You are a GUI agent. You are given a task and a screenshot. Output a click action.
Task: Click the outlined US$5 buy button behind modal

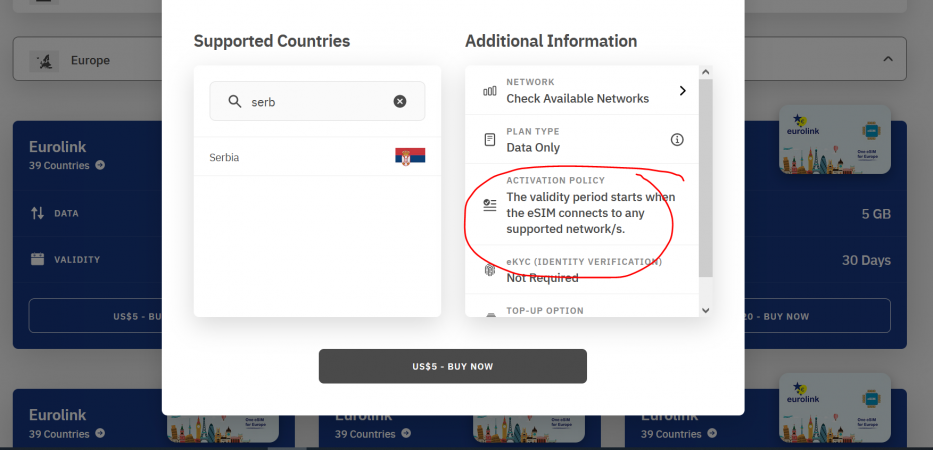point(95,316)
